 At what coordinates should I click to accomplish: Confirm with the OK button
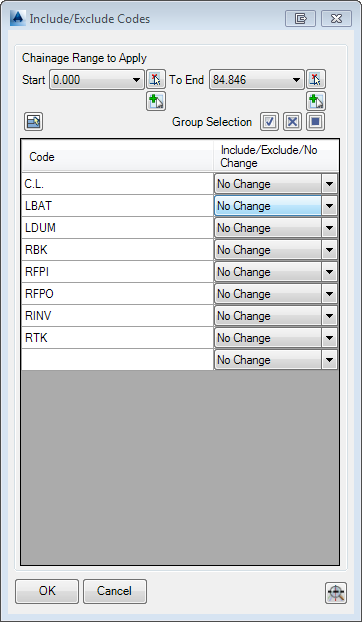click(47, 591)
